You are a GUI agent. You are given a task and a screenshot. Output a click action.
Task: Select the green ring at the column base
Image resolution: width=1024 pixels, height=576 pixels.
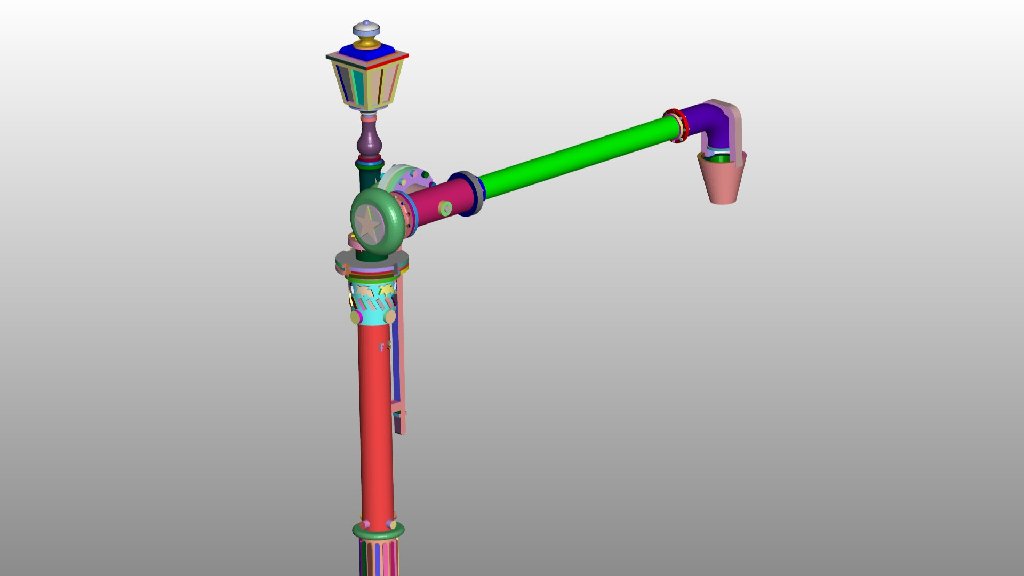[x=378, y=530]
